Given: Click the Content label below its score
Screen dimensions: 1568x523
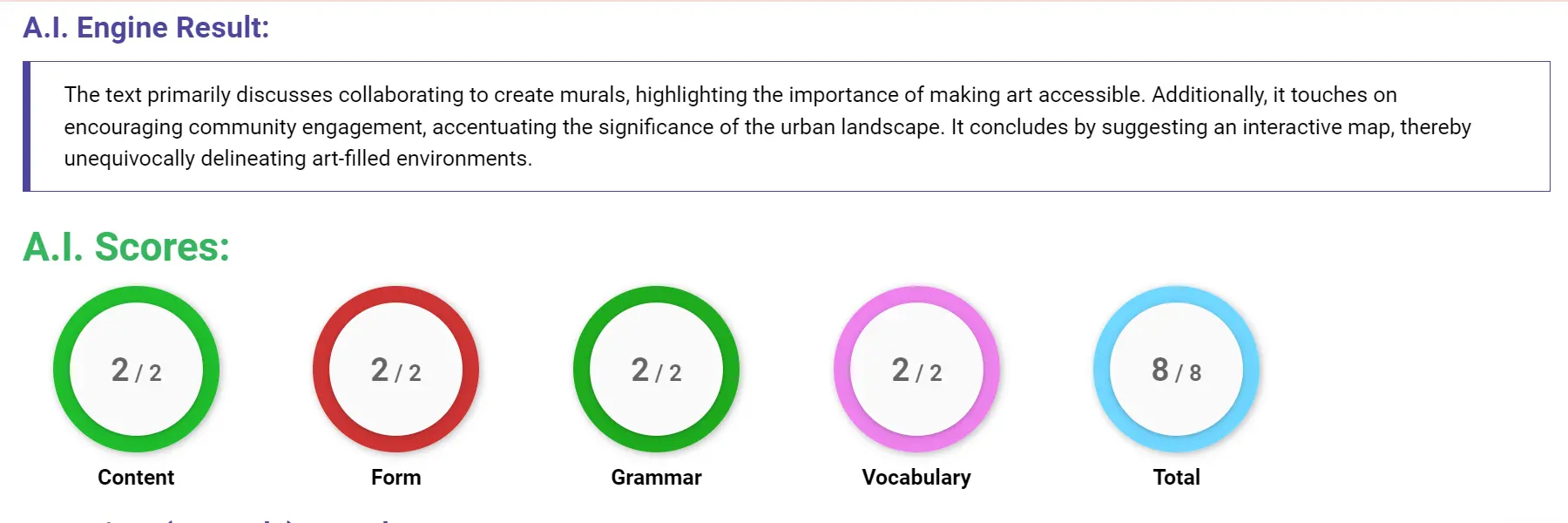Looking at the screenshot, I should click(x=136, y=477).
